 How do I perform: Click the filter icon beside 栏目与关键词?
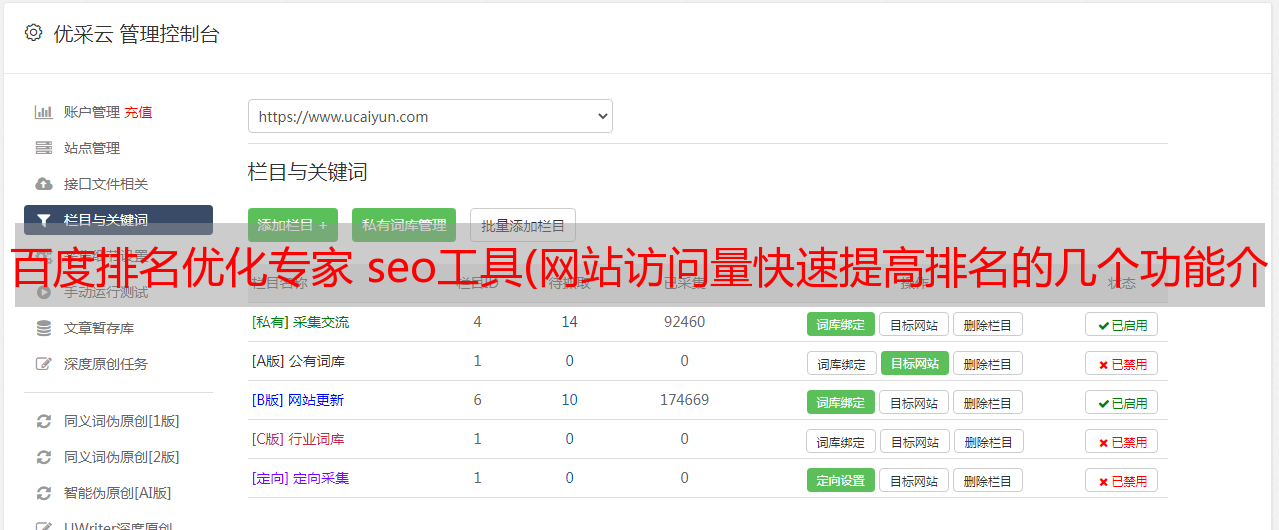[44, 220]
